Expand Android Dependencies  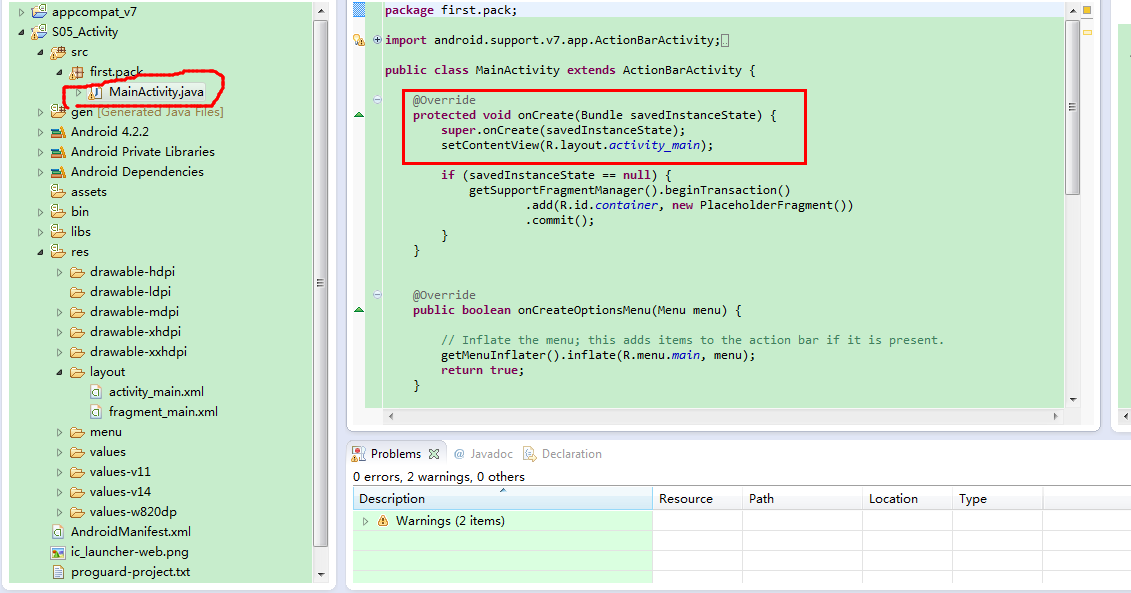pyautogui.click(x=40, y=172)
